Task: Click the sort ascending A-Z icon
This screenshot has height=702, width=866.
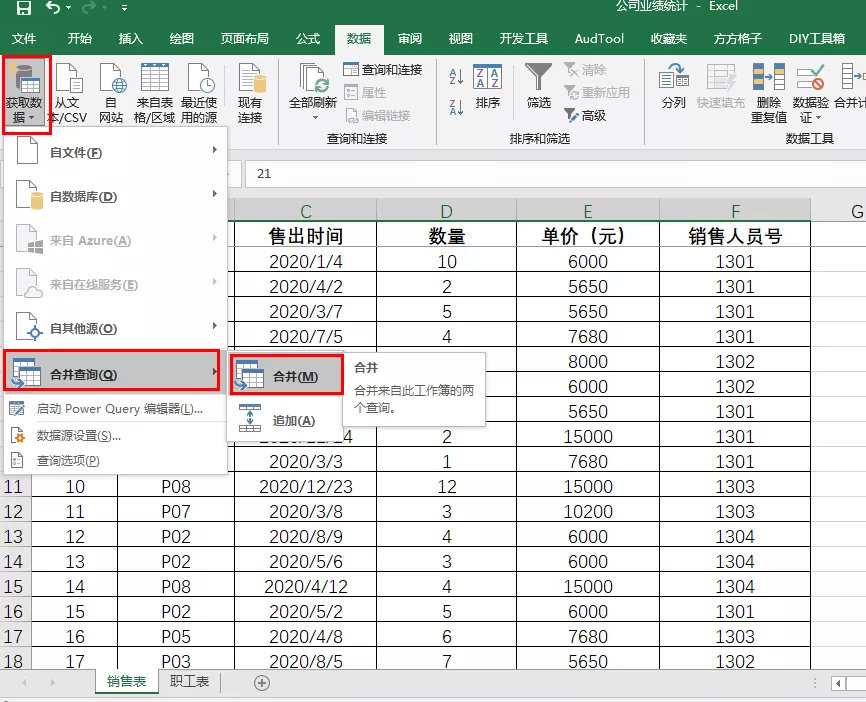Action: 456,76
